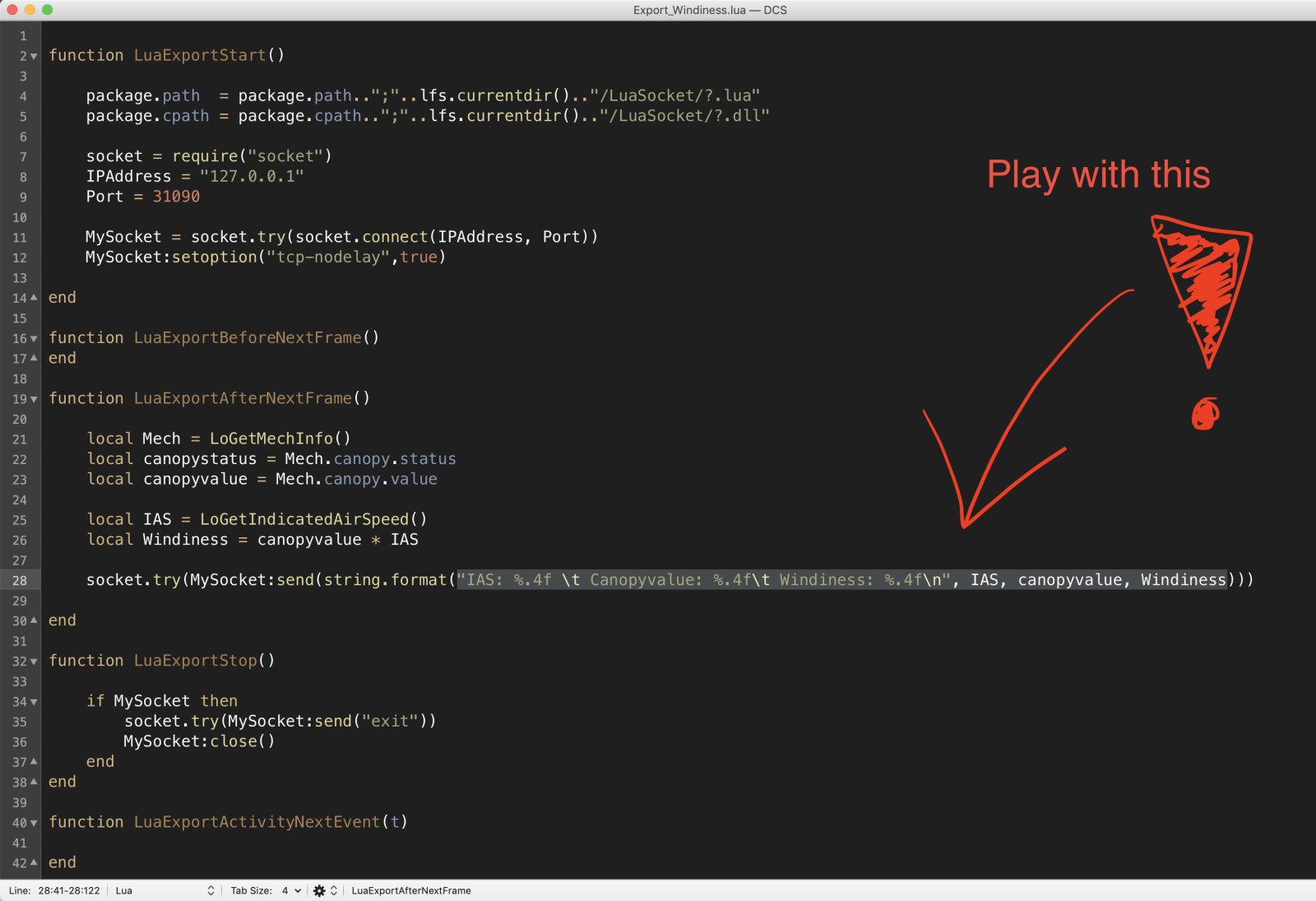Click the LuaExportActivityNextEvent function name
The height and width of the screenshot is (901, 1316).
pos(257,822)
